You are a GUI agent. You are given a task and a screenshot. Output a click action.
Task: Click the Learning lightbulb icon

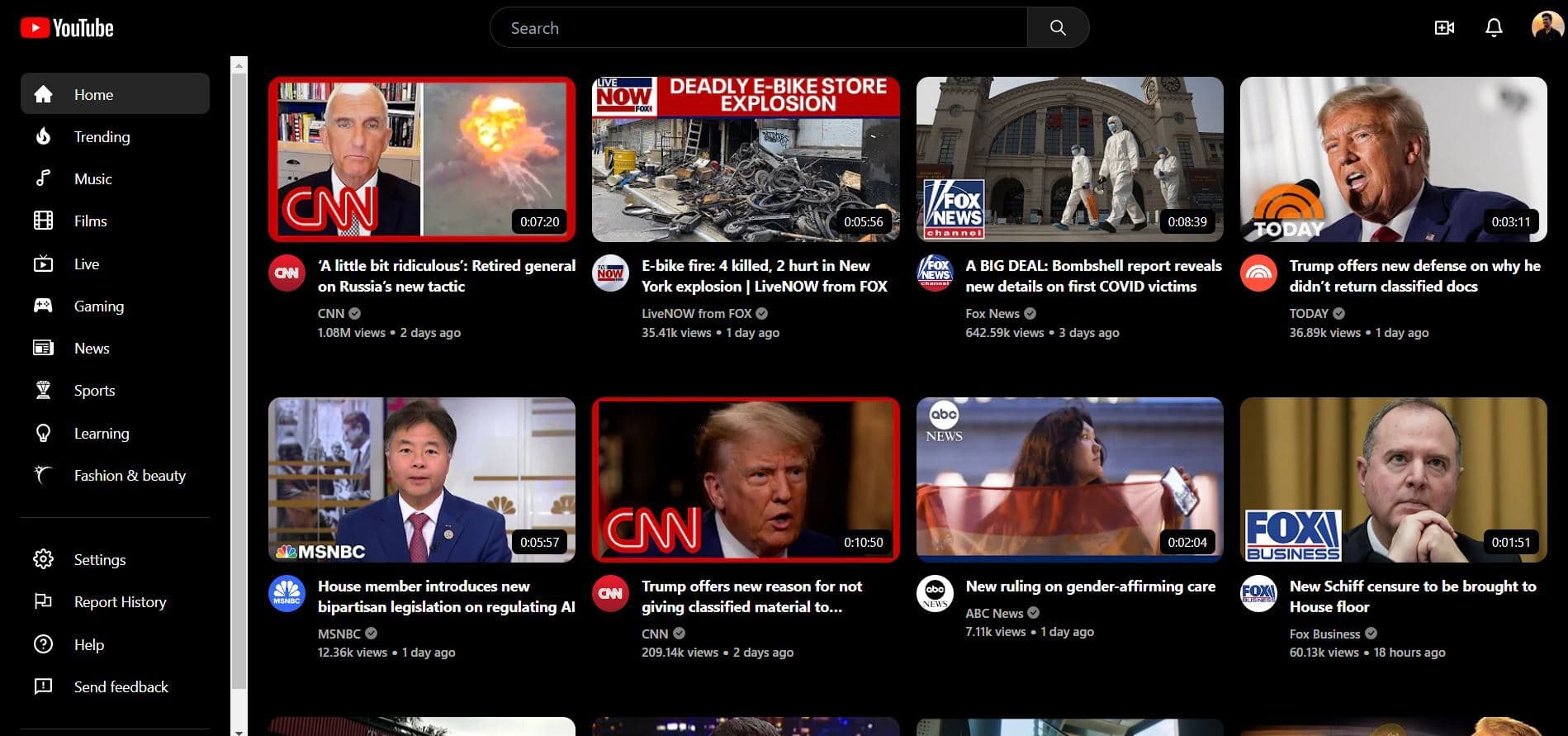(43, 433)
